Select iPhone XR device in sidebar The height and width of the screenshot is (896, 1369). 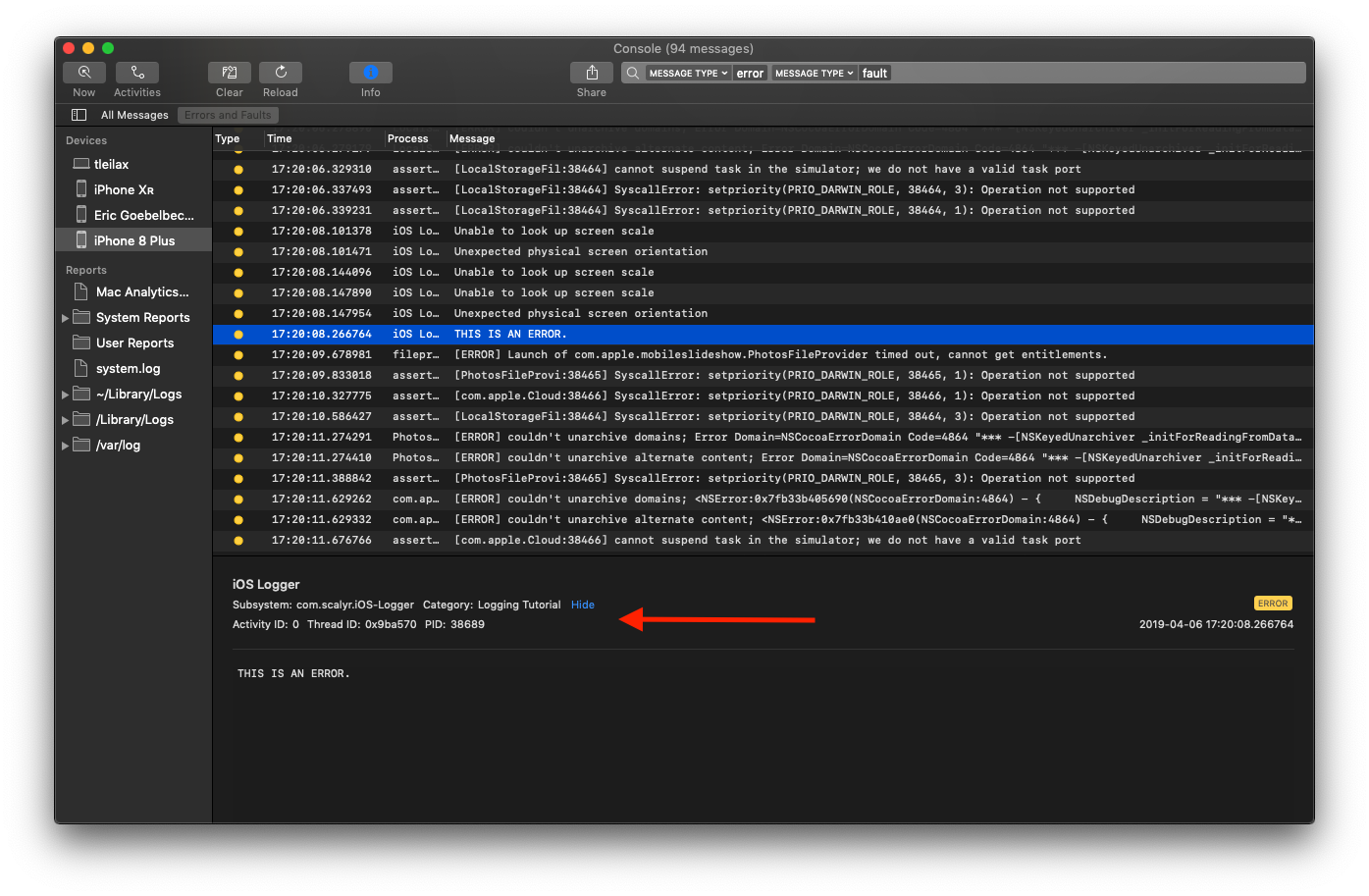point(124,189)
